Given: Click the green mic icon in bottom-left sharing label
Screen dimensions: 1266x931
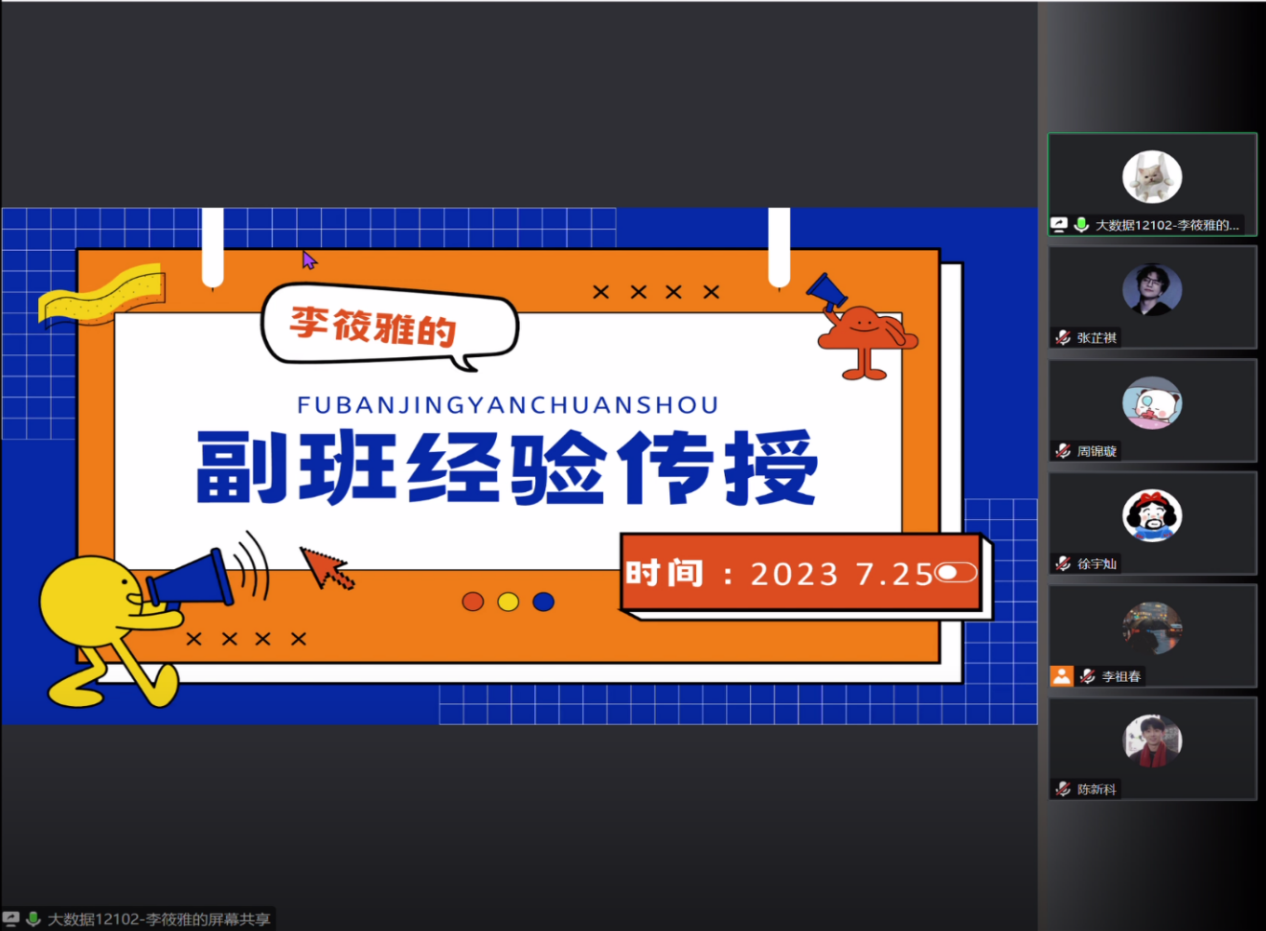Looking at the screenshot, I should (33, 919).
